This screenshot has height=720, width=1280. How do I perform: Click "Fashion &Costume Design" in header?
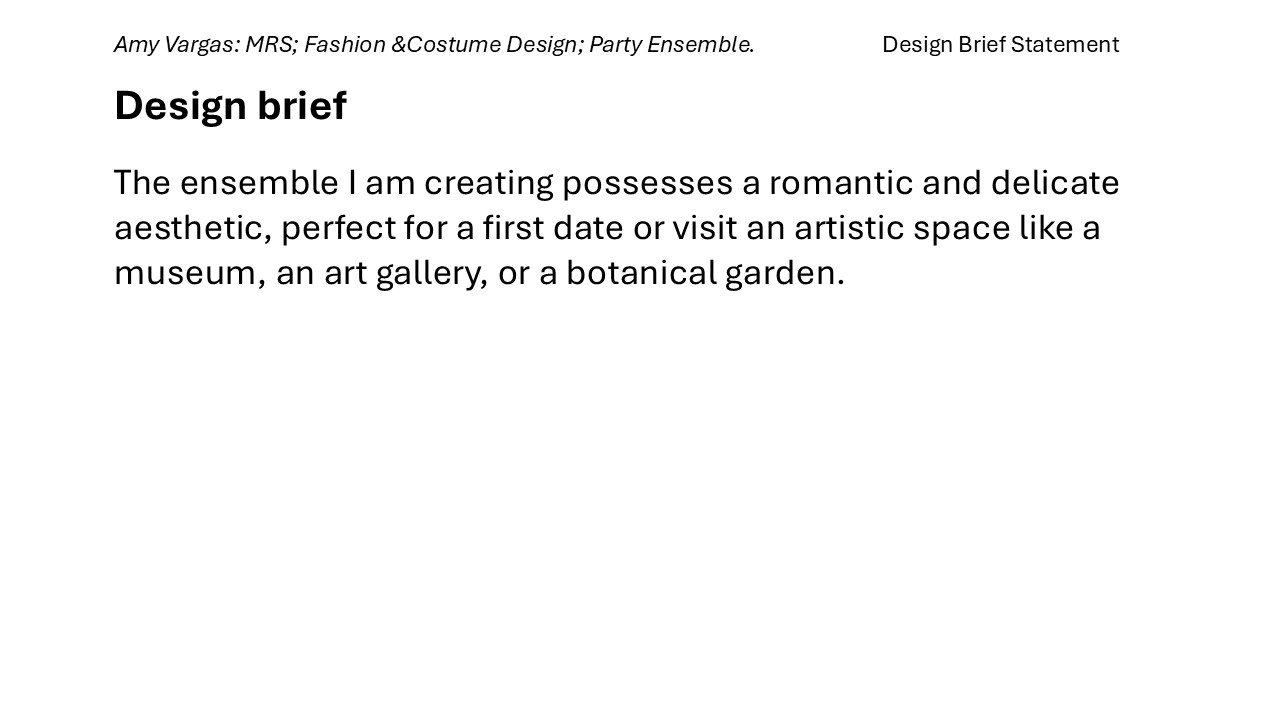tap(440, 44)
